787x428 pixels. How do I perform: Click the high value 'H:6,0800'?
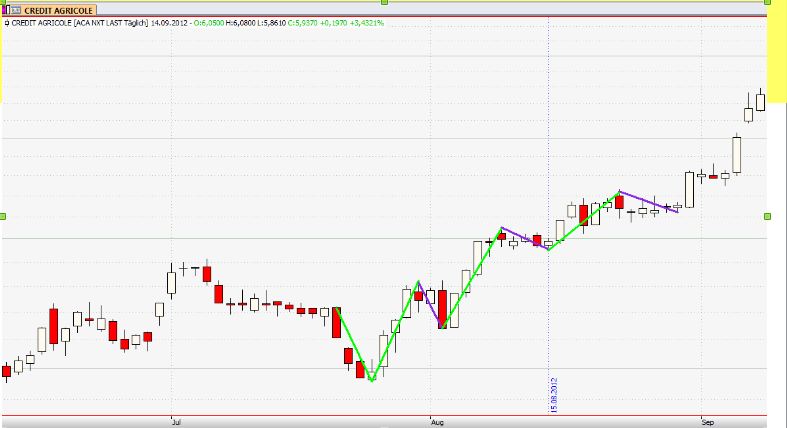[x=241, y=23]
